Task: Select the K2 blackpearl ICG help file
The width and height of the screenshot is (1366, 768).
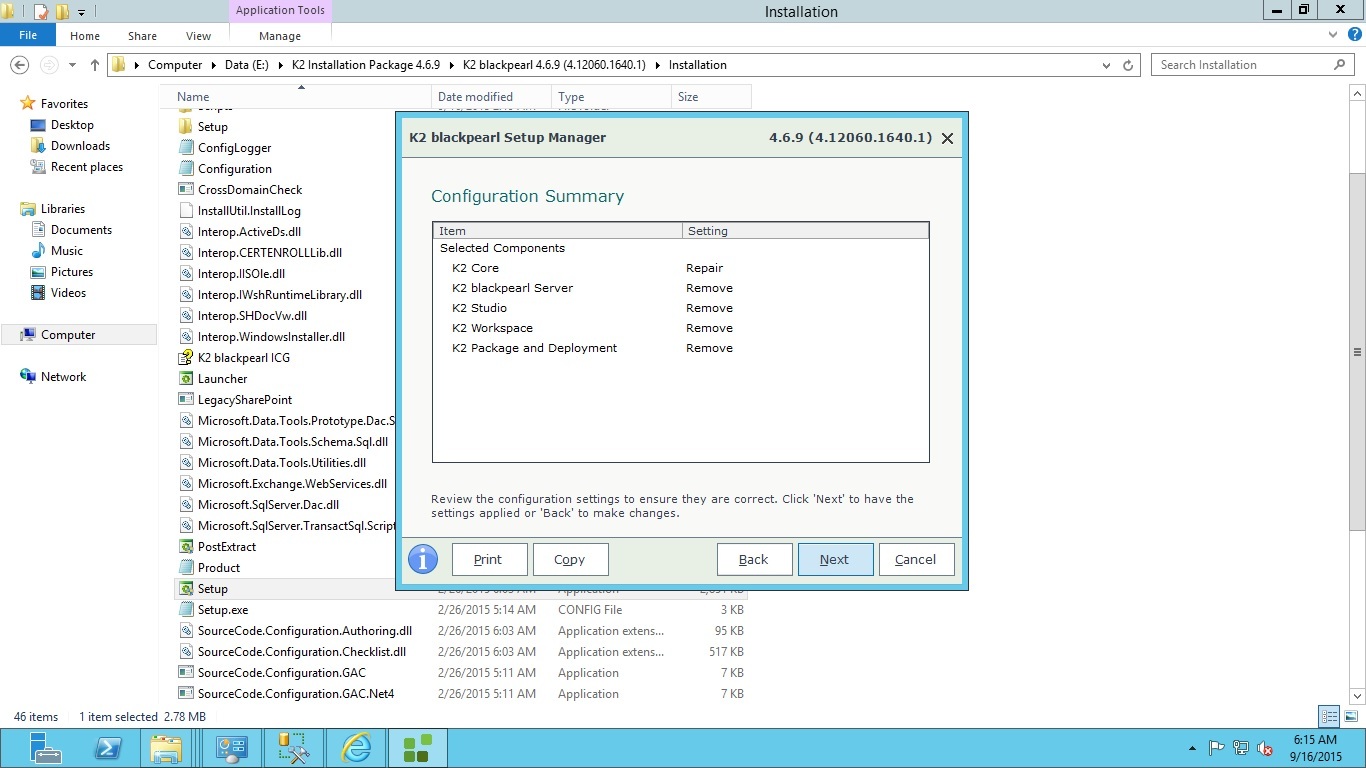Action: [244, 358]
